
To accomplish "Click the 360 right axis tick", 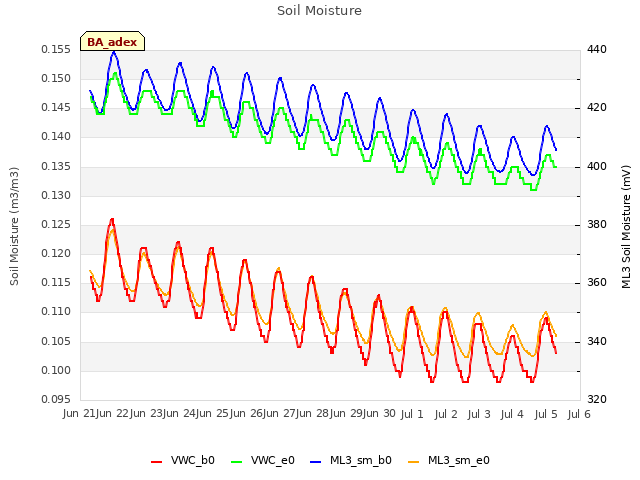I will pos(597,282).
